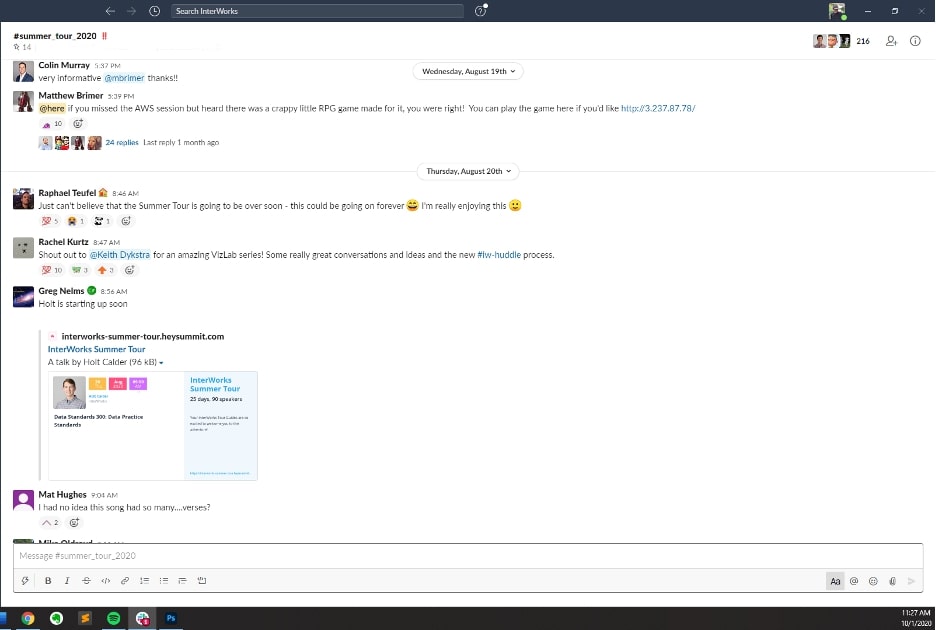Open the InterWorks Summer Tour preview title link

tap(96, 349)
